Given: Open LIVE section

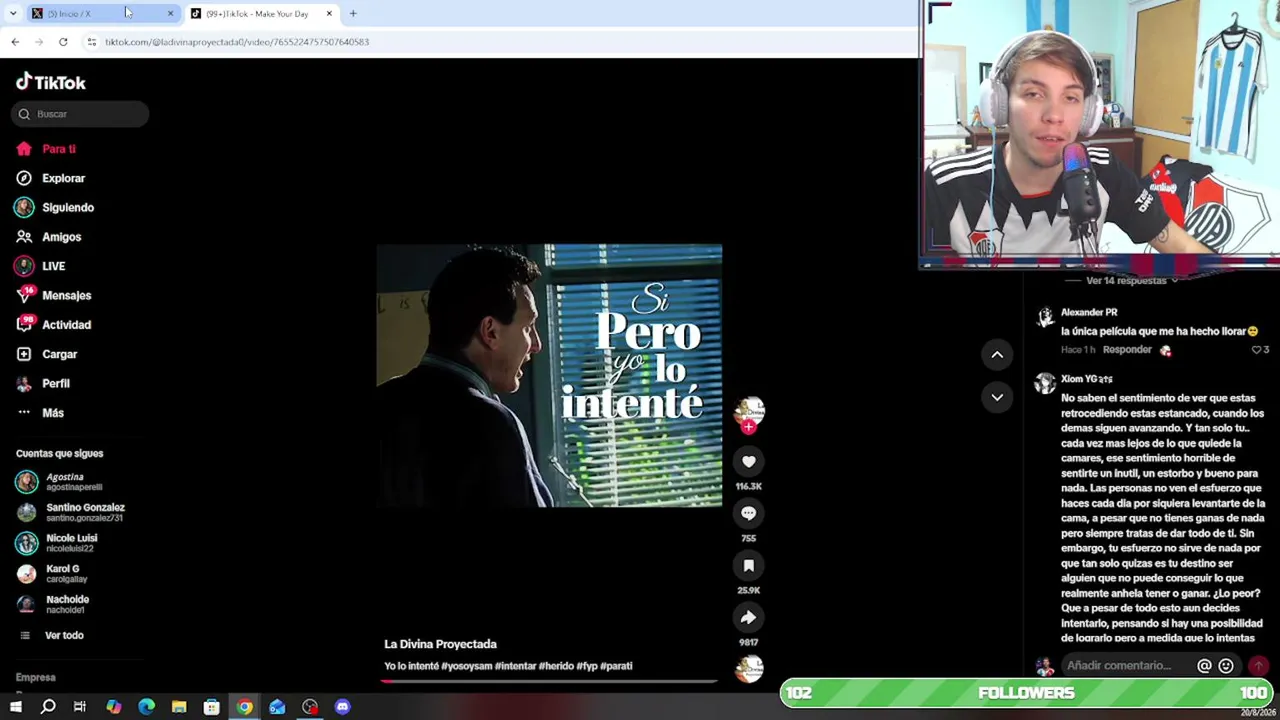Looking at the screenshot, I should [x=53, y=266].
